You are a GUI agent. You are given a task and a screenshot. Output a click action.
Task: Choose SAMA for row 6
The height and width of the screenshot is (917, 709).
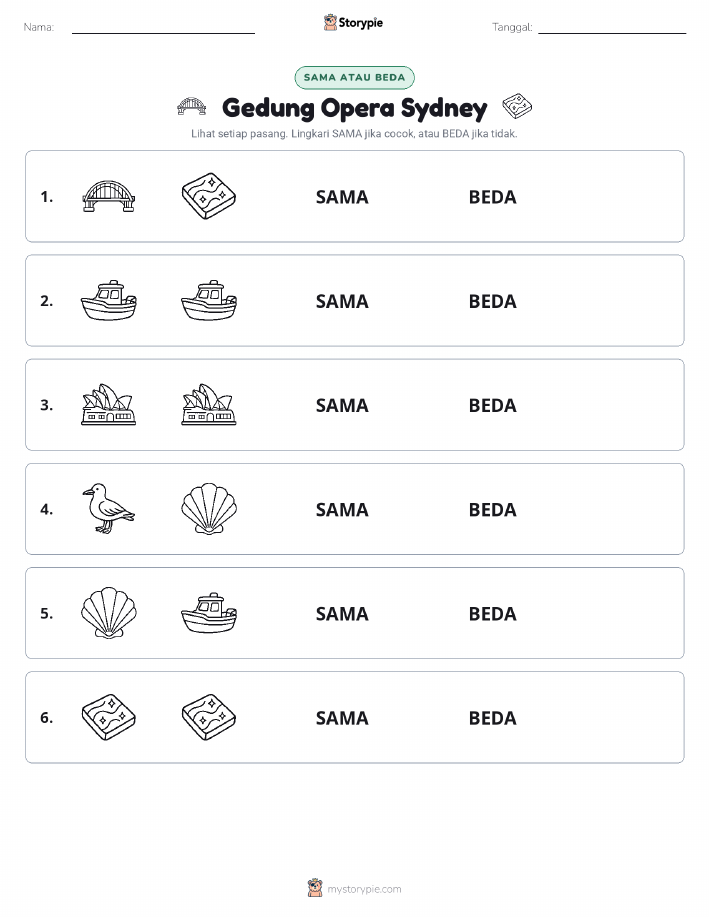(x=342, y=718)
